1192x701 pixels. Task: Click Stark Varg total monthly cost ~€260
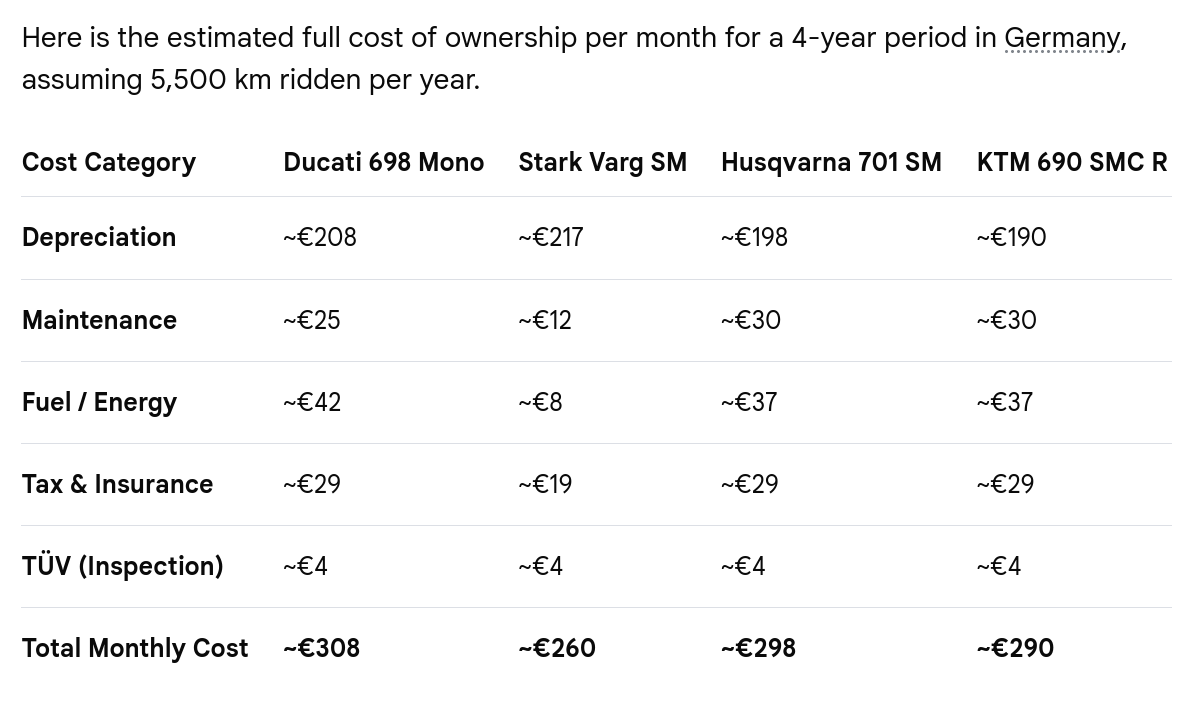[557, 648]
